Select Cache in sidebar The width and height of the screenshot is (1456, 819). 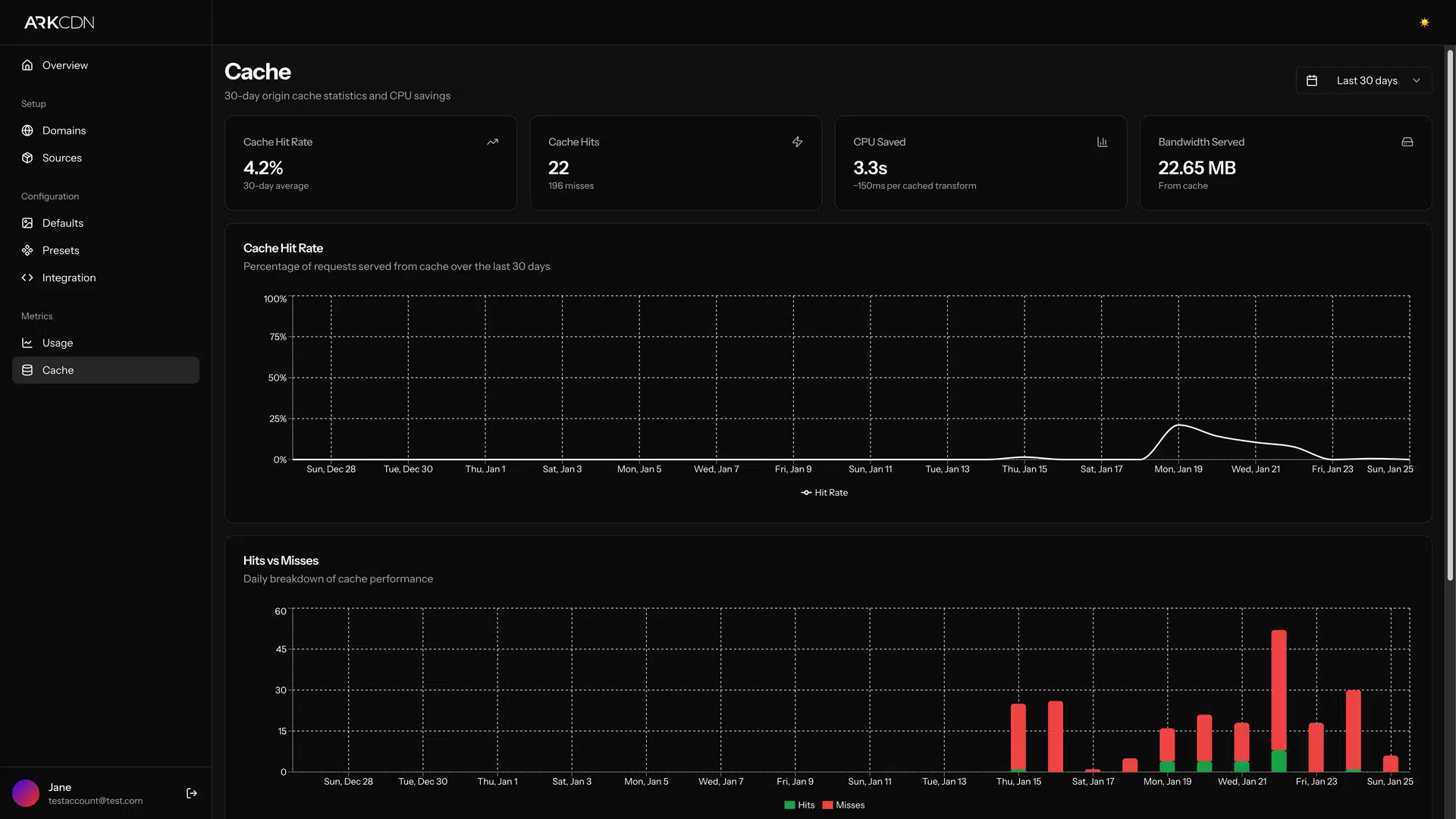click(x=105, y=370)
